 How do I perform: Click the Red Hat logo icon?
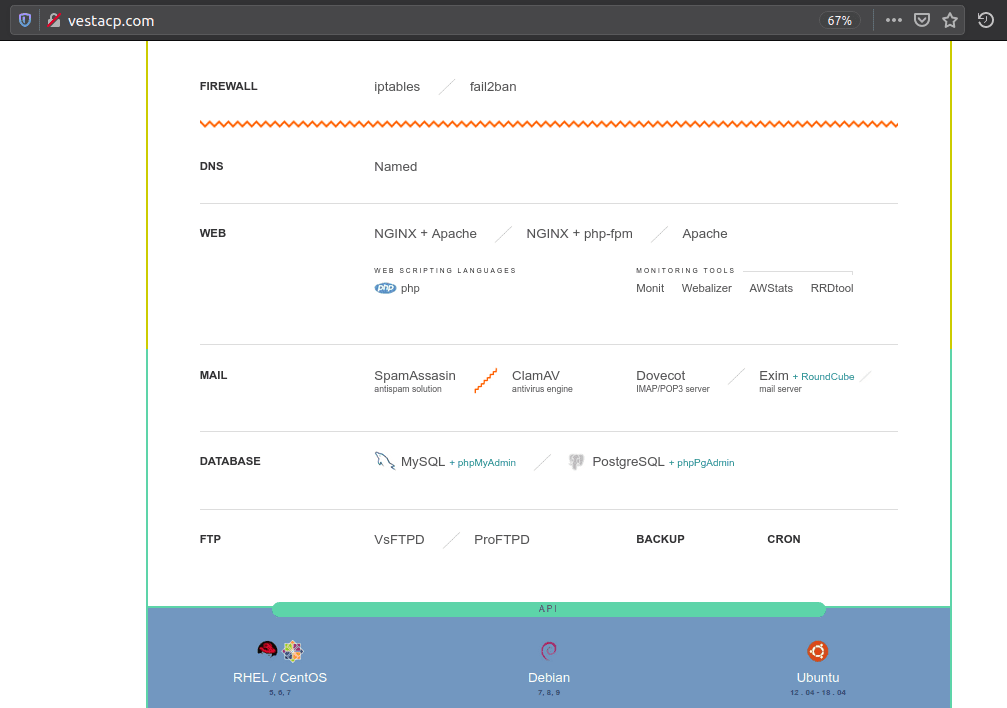pyautogui.click(x=267, y=650)
